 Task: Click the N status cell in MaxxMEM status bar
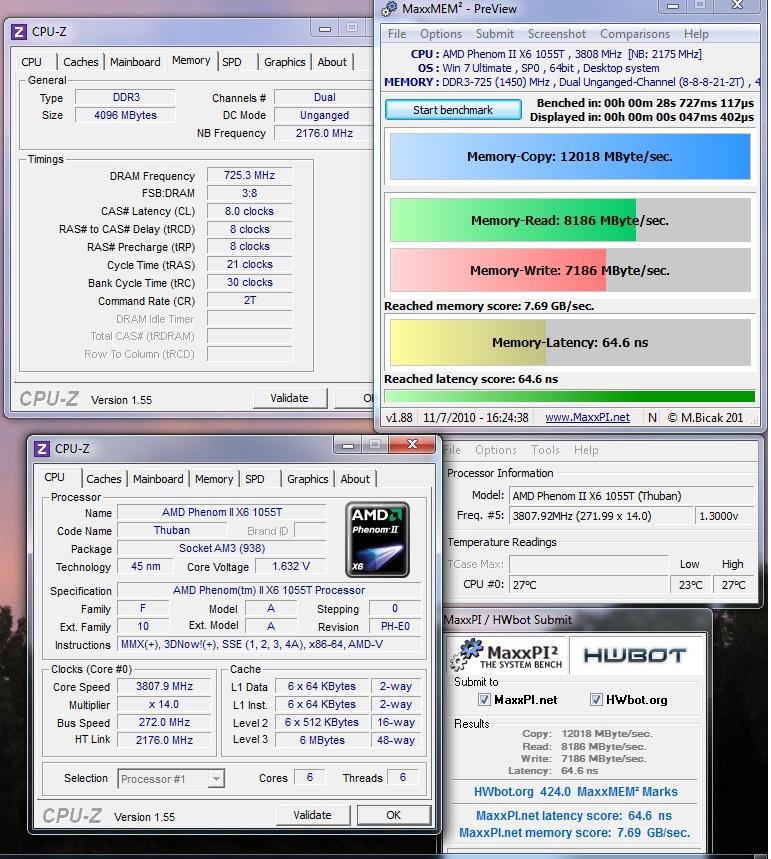(652, 417)
